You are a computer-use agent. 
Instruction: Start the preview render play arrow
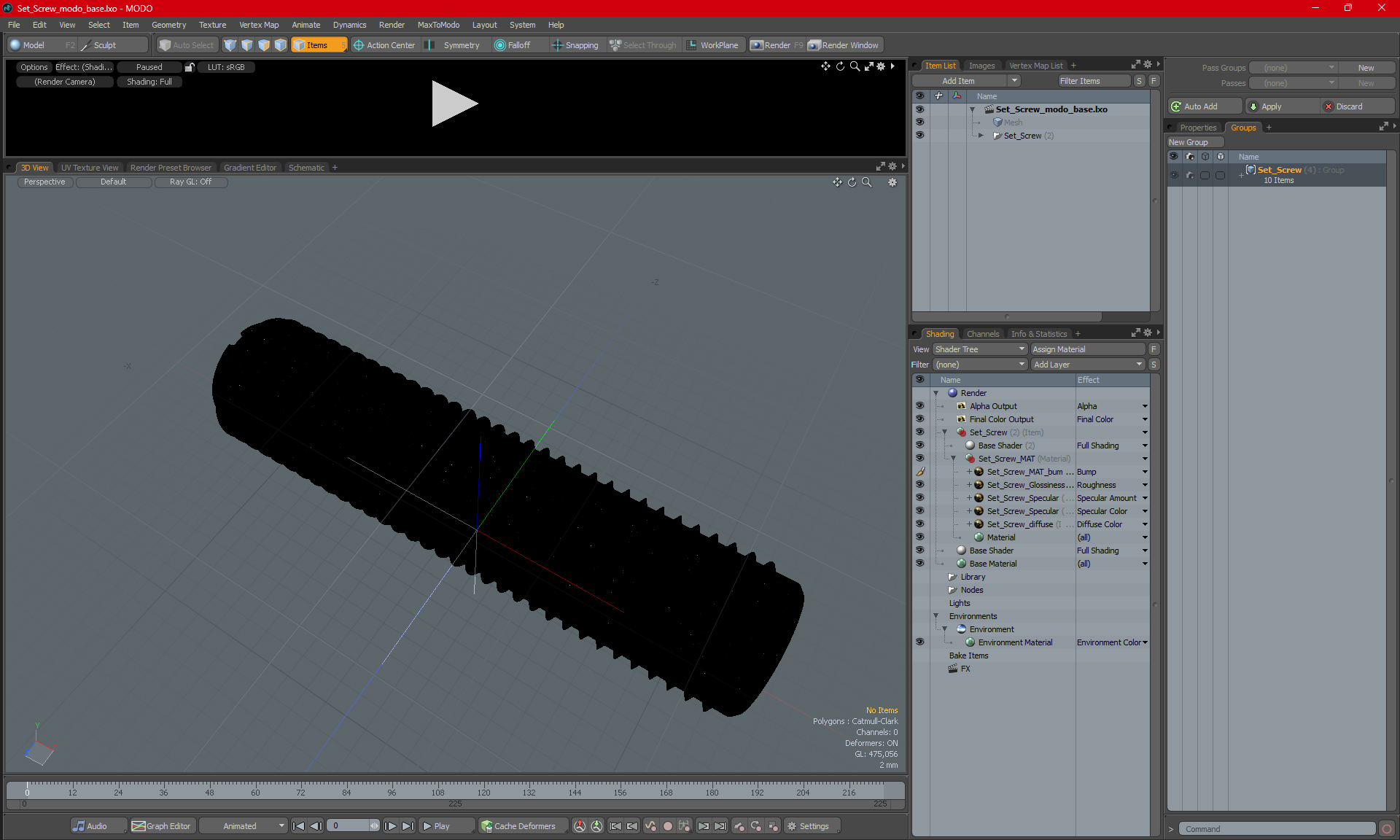coord(454,104)
